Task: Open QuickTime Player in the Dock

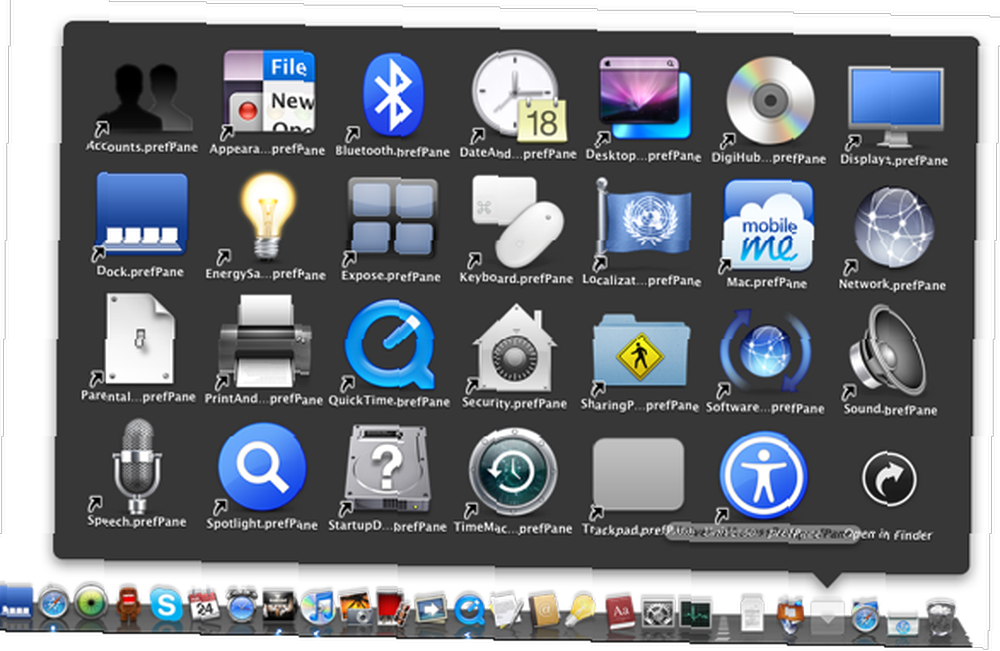Action: tap(469, 610)
